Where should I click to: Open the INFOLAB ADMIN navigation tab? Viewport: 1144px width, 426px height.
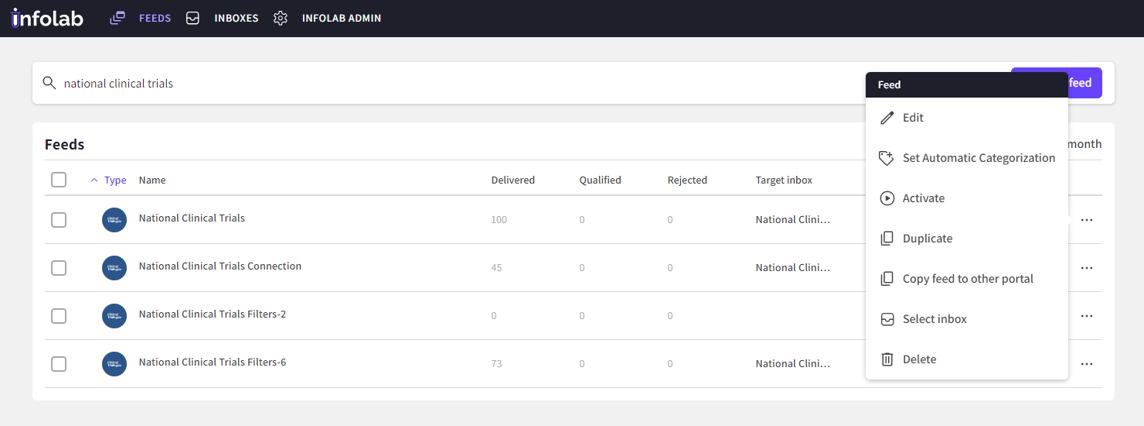pyautogui.click(x=341, y=18)
